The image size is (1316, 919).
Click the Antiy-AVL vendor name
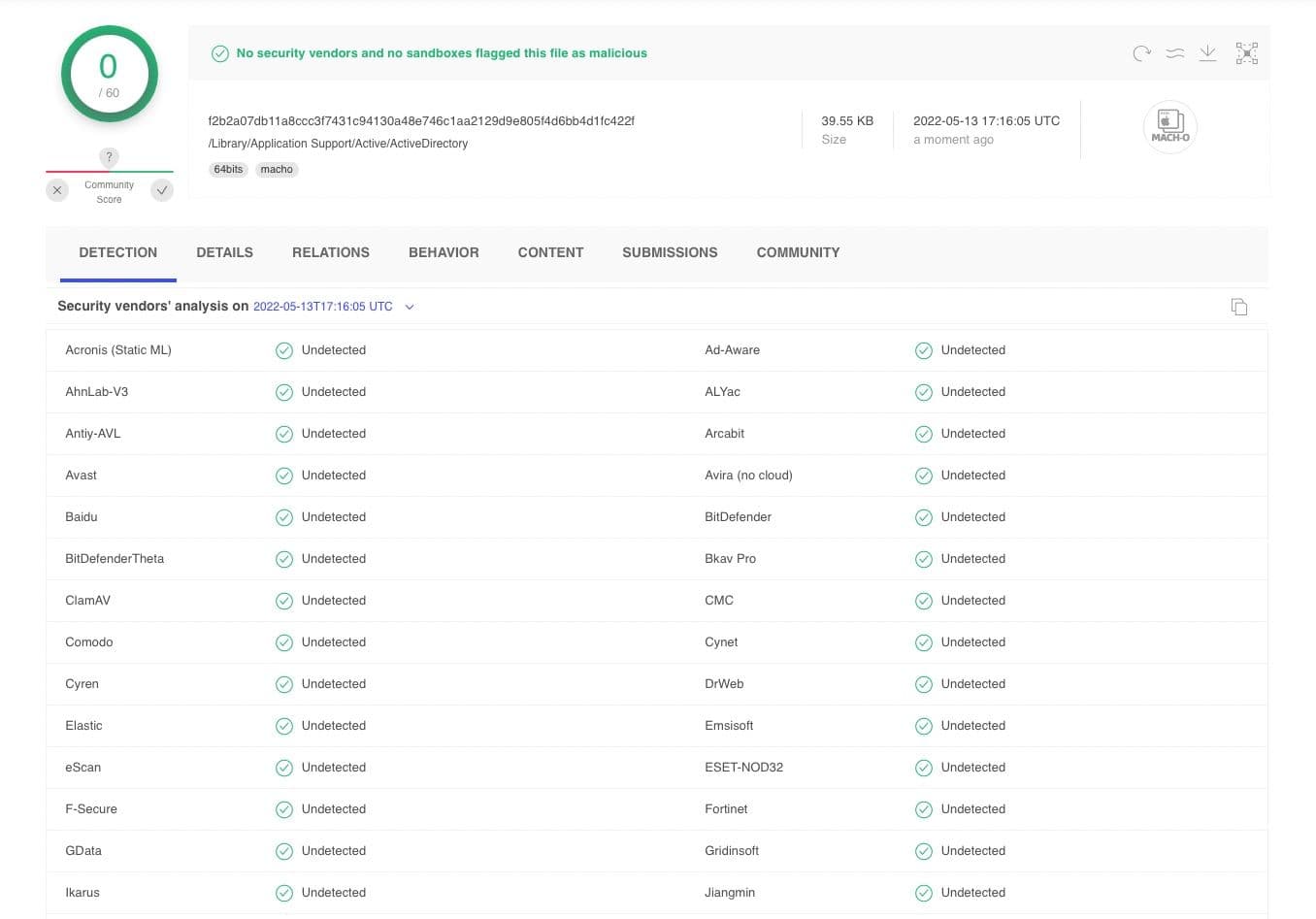(93, 434)
